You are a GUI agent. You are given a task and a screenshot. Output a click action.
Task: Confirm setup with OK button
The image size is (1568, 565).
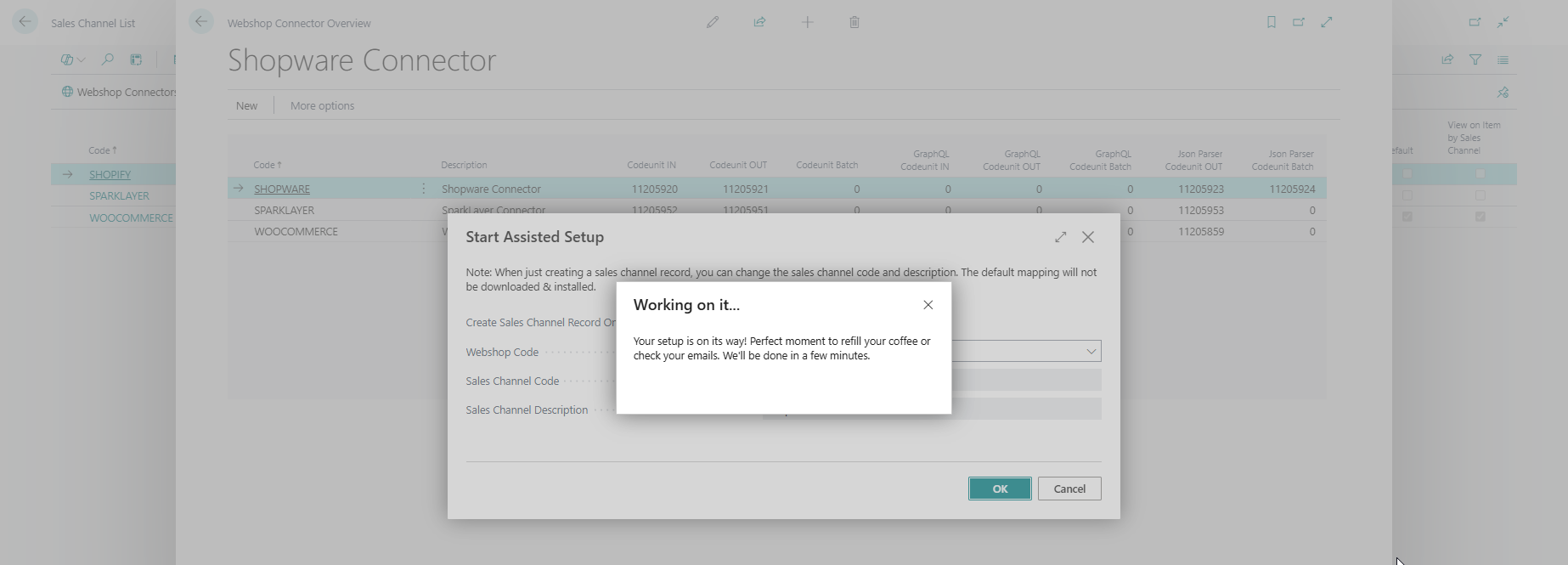pyautogui.click(x=1000, y=489)
